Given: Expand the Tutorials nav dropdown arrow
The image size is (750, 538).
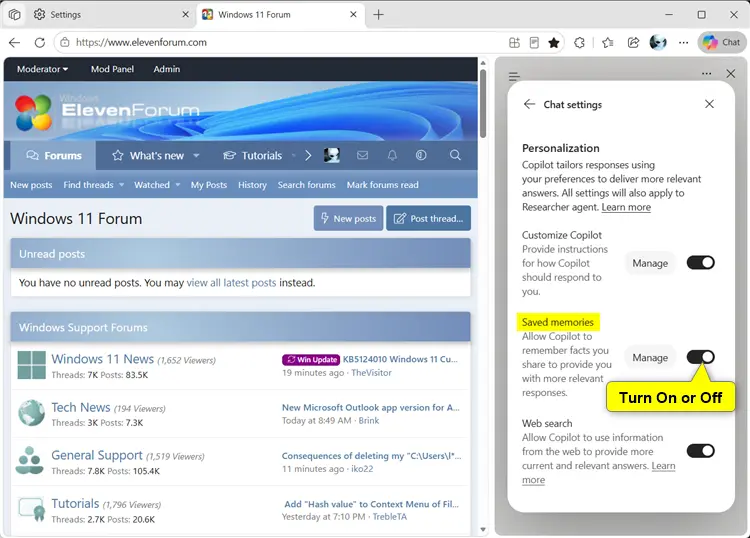Looking at the screenshot, I should [294, 156].
